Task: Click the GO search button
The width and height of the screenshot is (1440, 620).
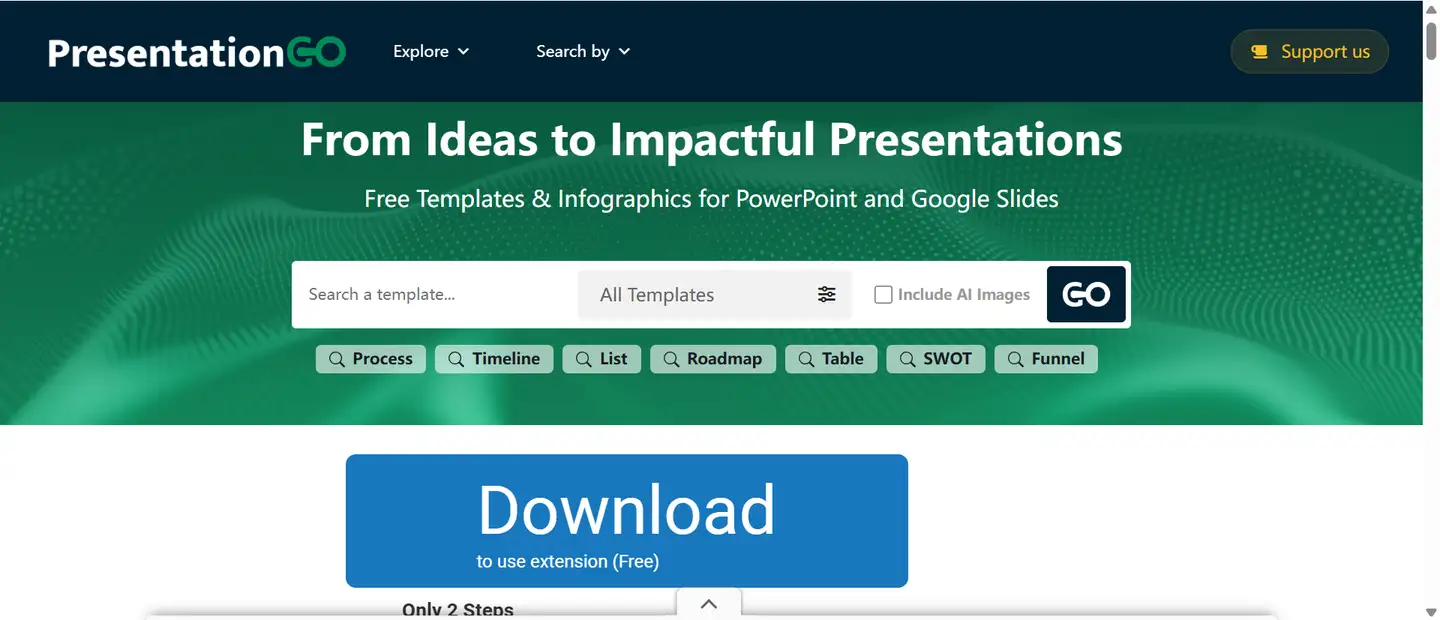Action: pos(1086,294)
